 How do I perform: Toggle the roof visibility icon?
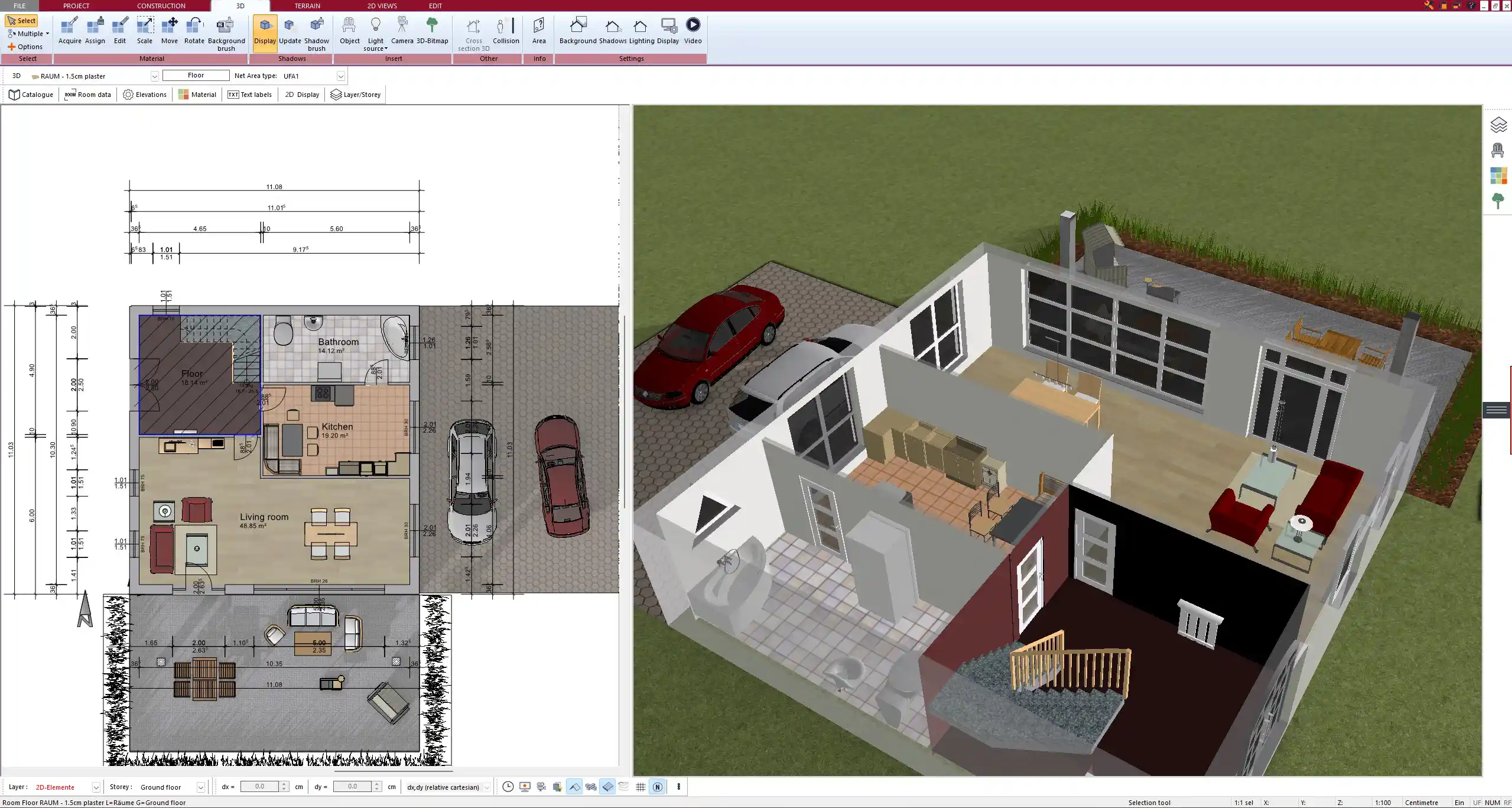click(574, 787)
